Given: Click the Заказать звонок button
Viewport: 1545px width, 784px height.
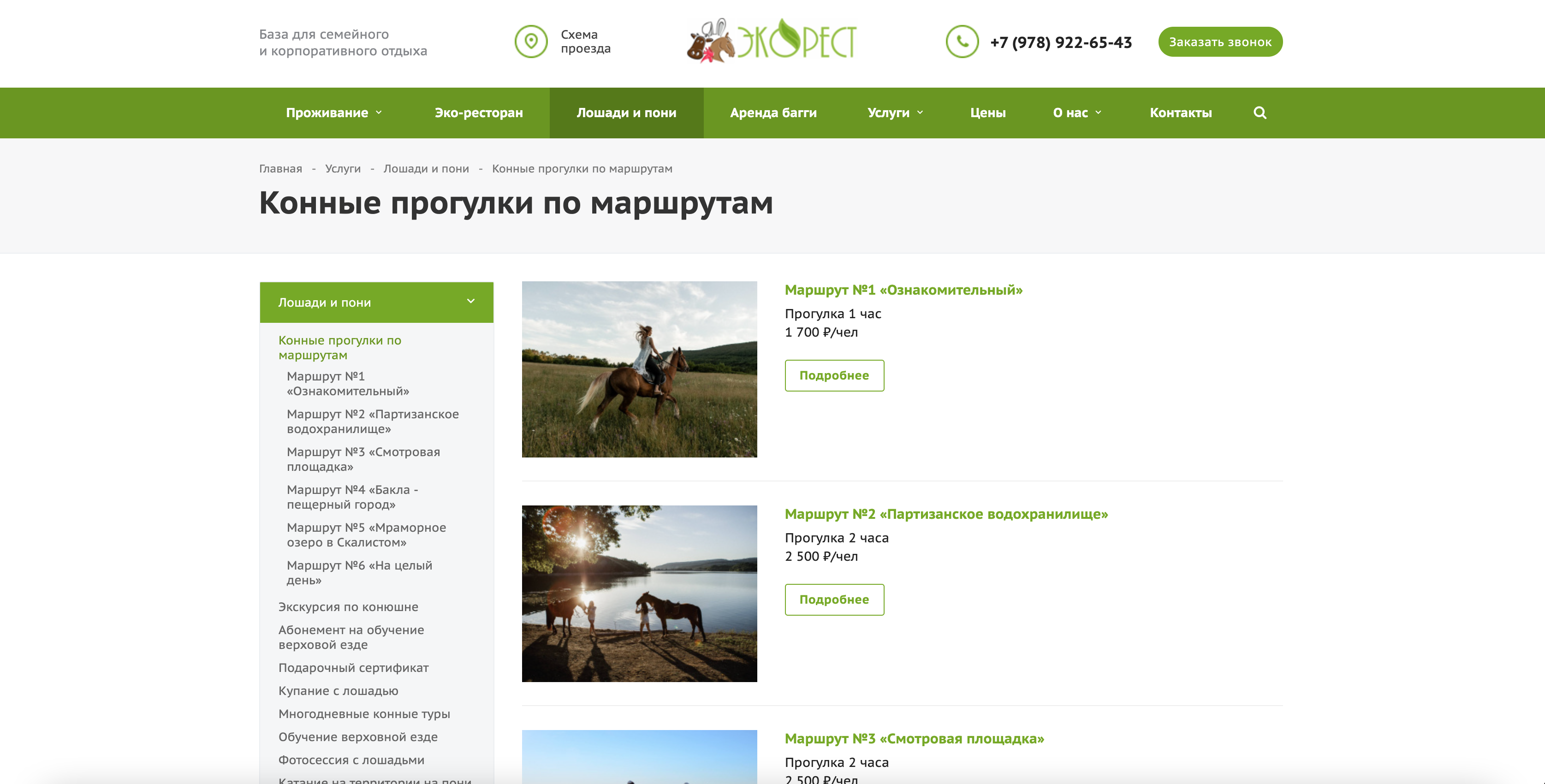Looking at the screenshot, I should pos(1220,42).
